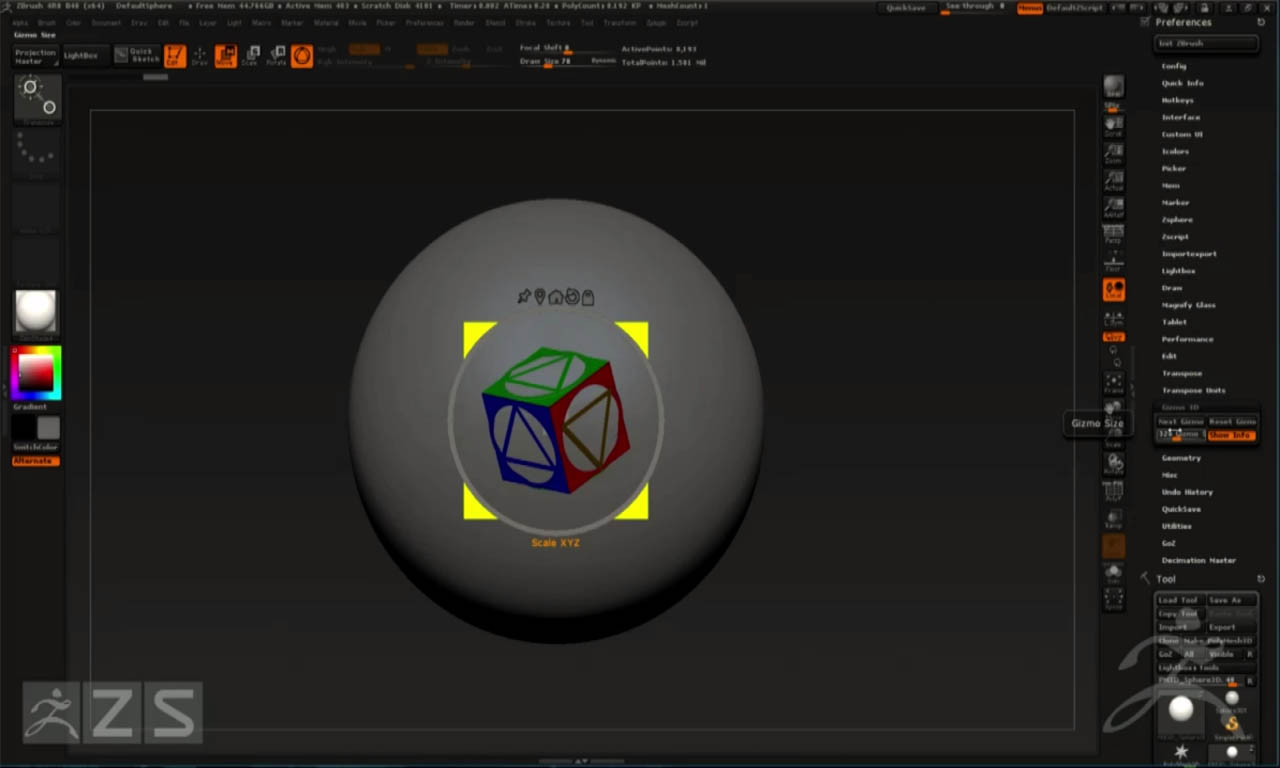Expand the Undo History section

click(1187, 492)
